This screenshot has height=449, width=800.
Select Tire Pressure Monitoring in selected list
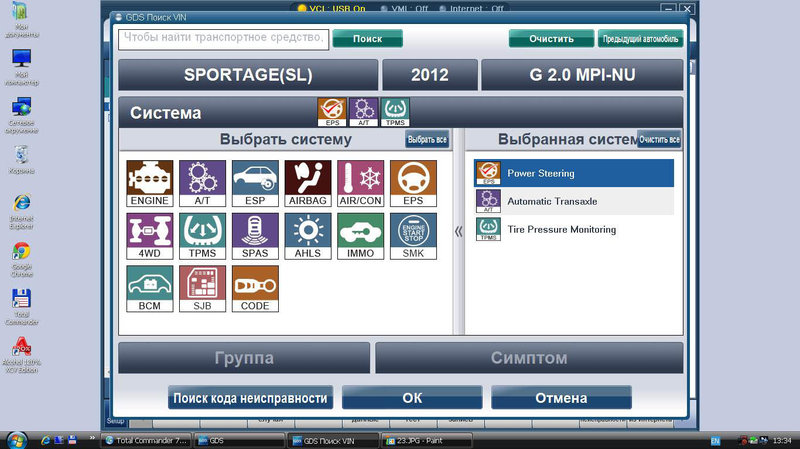(574, 229)
